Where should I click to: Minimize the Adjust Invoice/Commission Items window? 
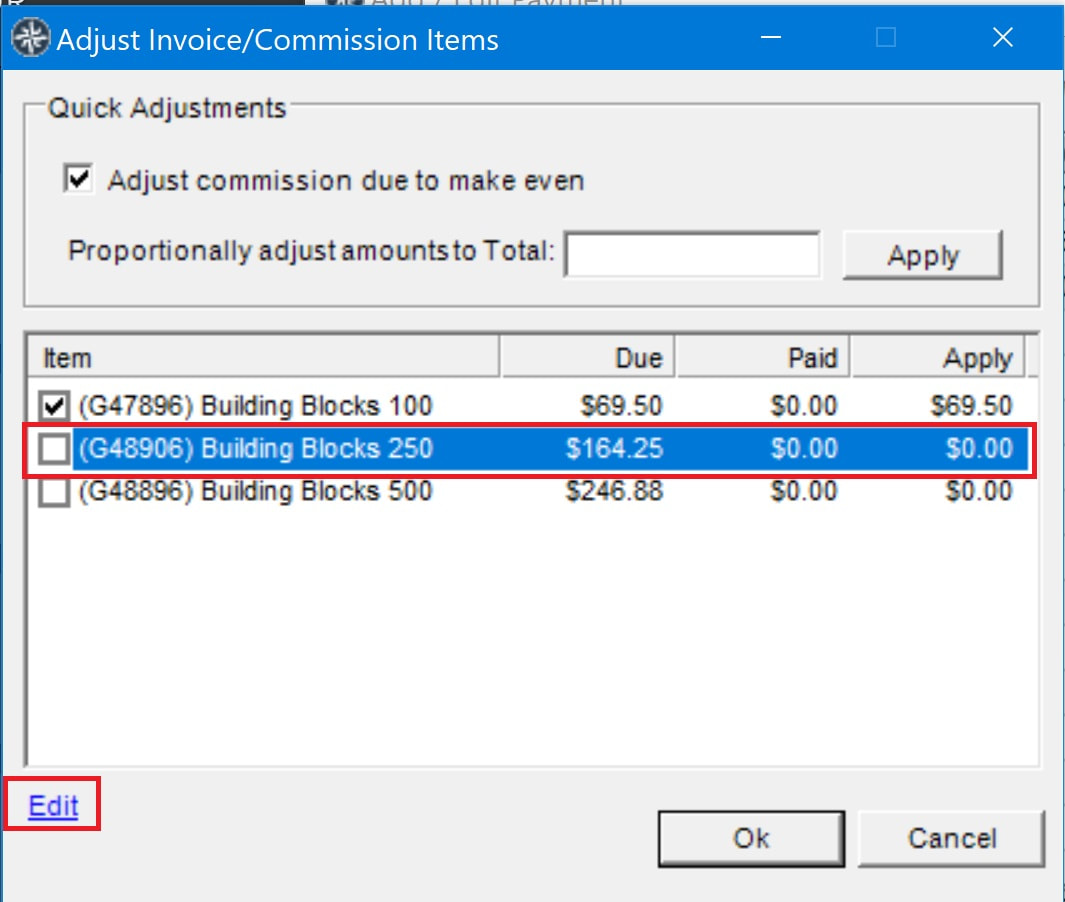click(x=771, y=37)
